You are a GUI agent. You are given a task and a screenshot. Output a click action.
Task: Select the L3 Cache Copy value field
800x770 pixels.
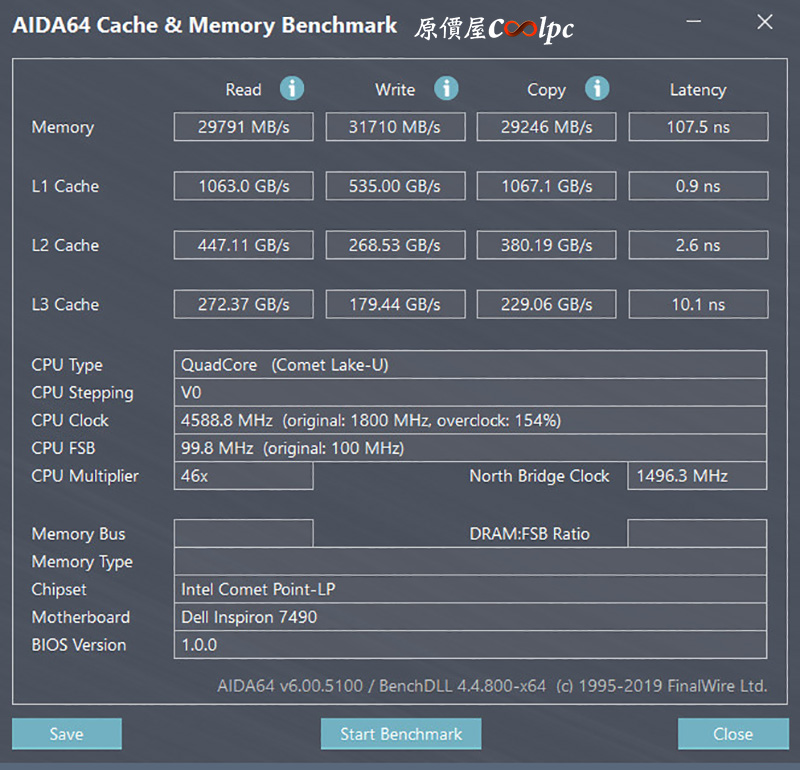tap(546, 304)
